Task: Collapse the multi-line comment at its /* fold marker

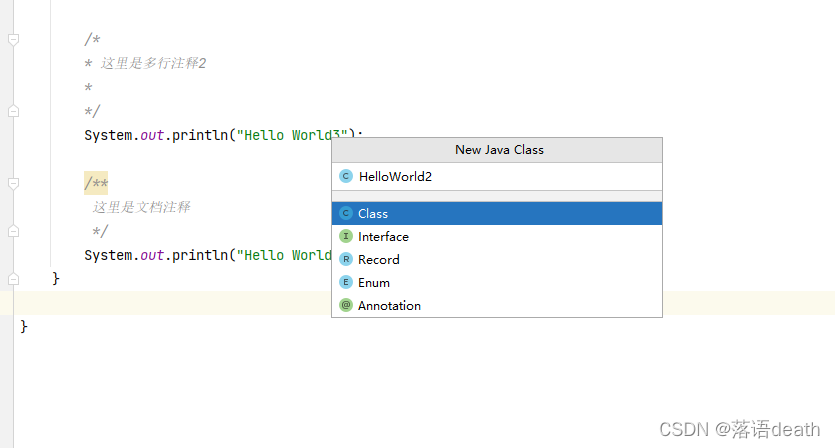Action: pos(14,39)
